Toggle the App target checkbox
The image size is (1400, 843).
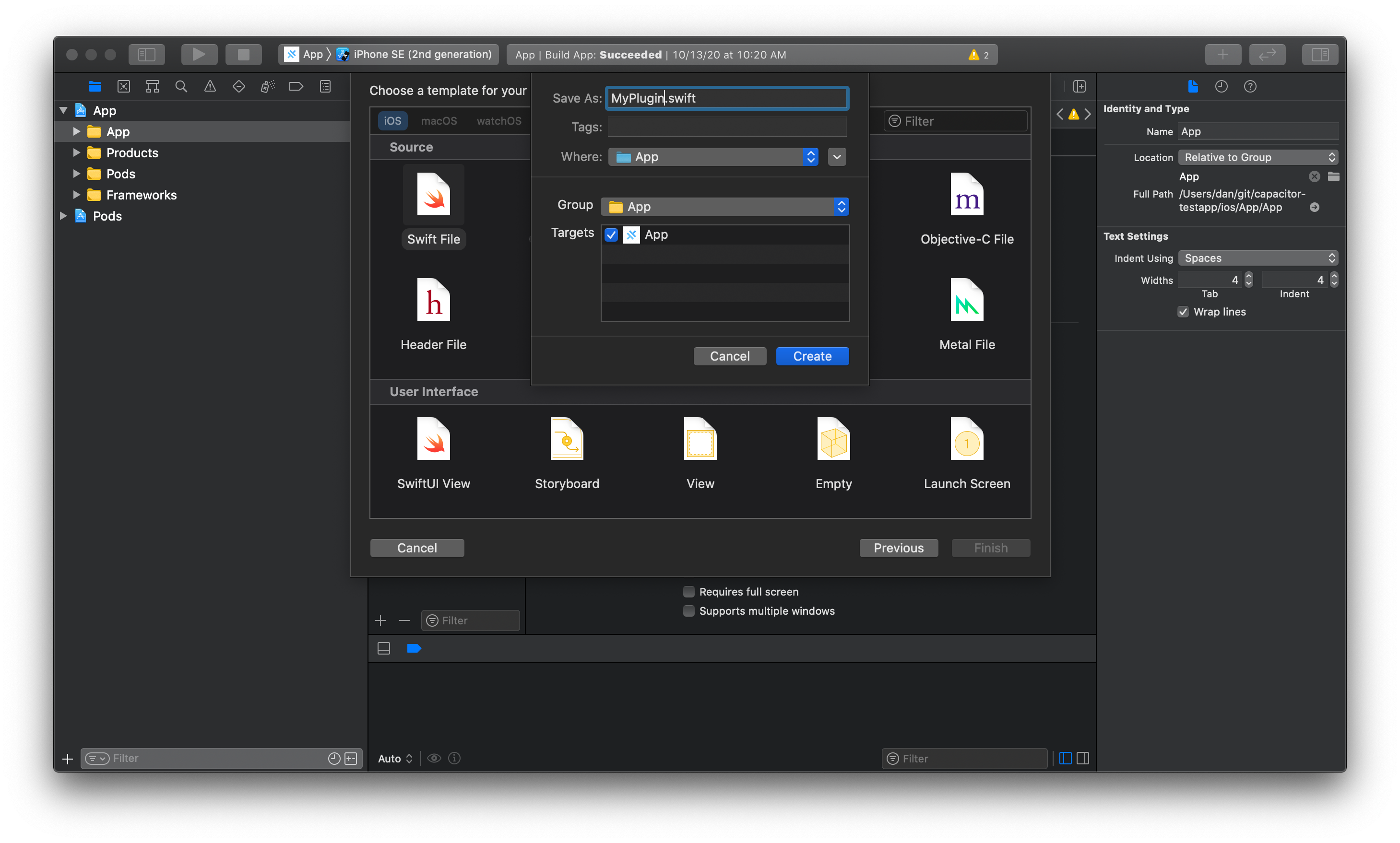(x=611, y=234)
